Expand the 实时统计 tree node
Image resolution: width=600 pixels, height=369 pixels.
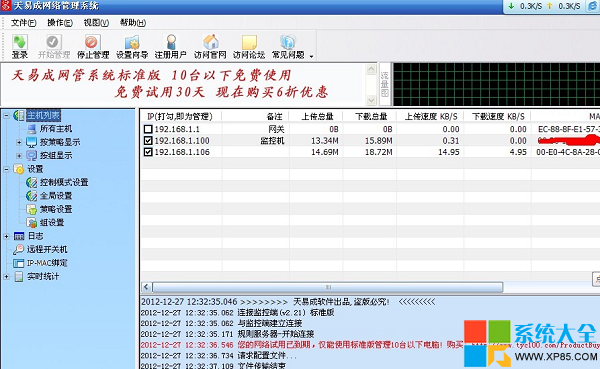(7, 276)
